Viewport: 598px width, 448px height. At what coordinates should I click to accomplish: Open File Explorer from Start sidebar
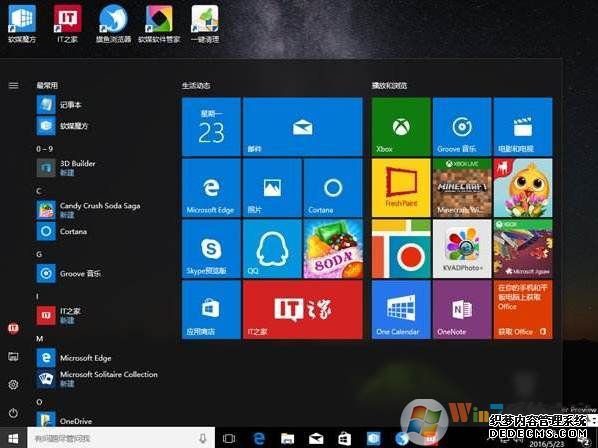(13, 356)
